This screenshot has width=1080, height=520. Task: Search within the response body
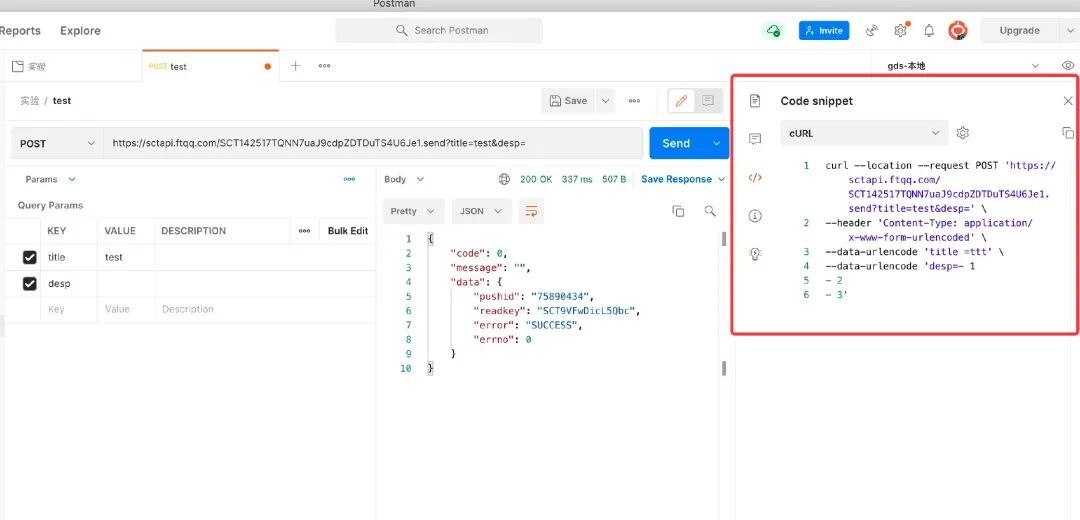coord(710,211)
